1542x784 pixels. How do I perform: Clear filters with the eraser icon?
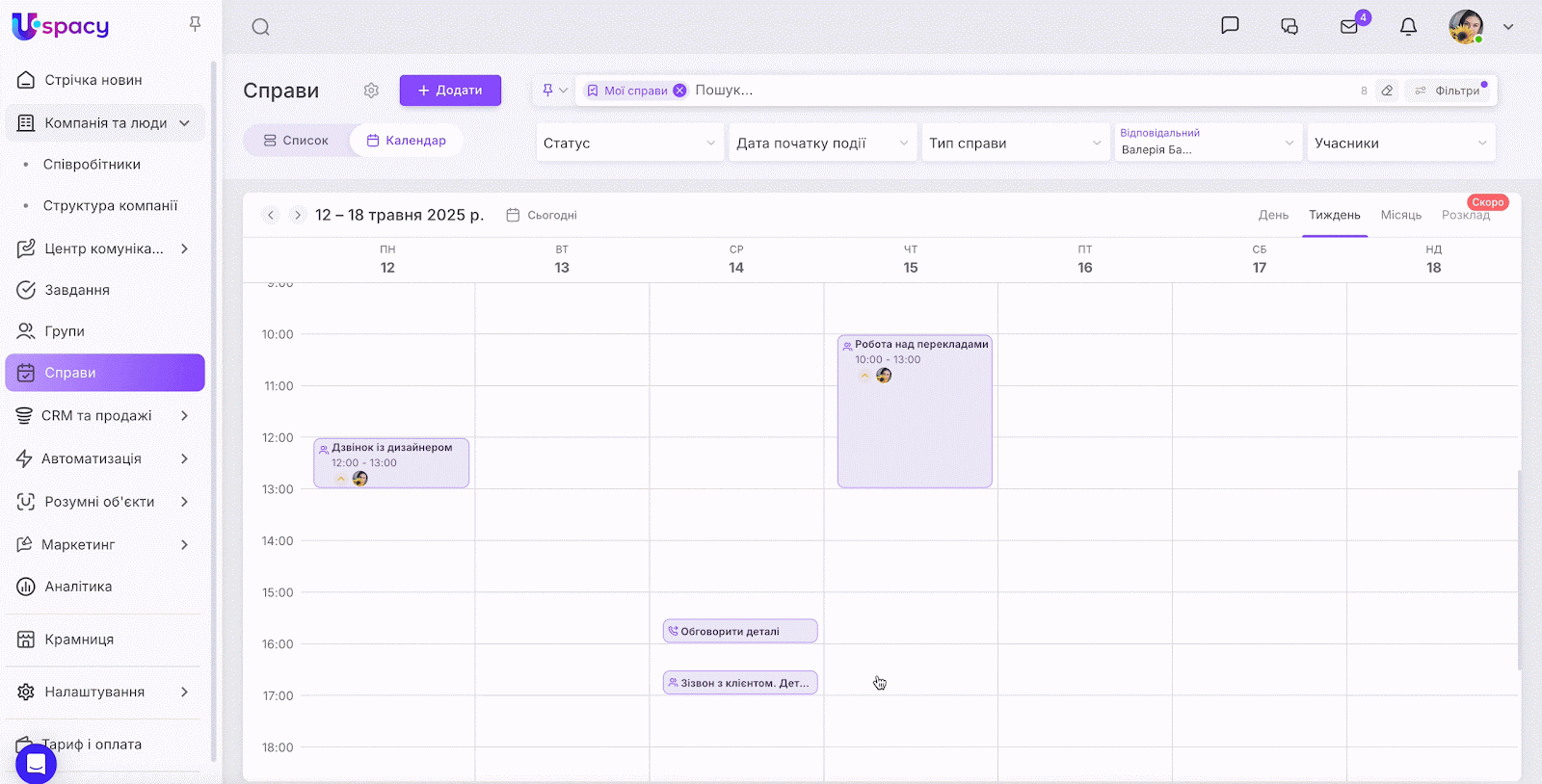[x=1387, y=91]
